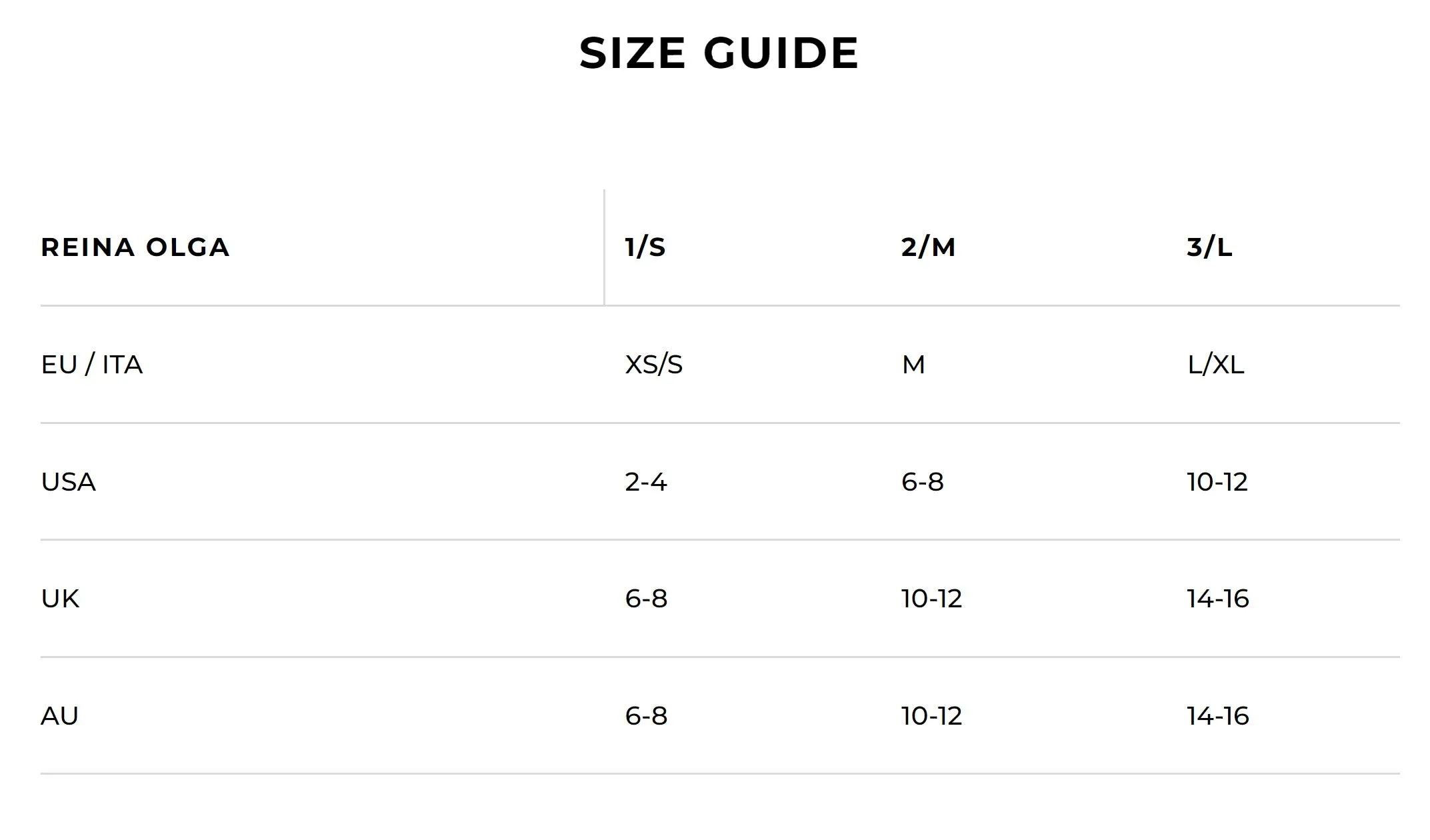Viewport: 1430px width, 840px height.
Task: Click the SIZE GUIDE heading
Action: pos(719,53)
